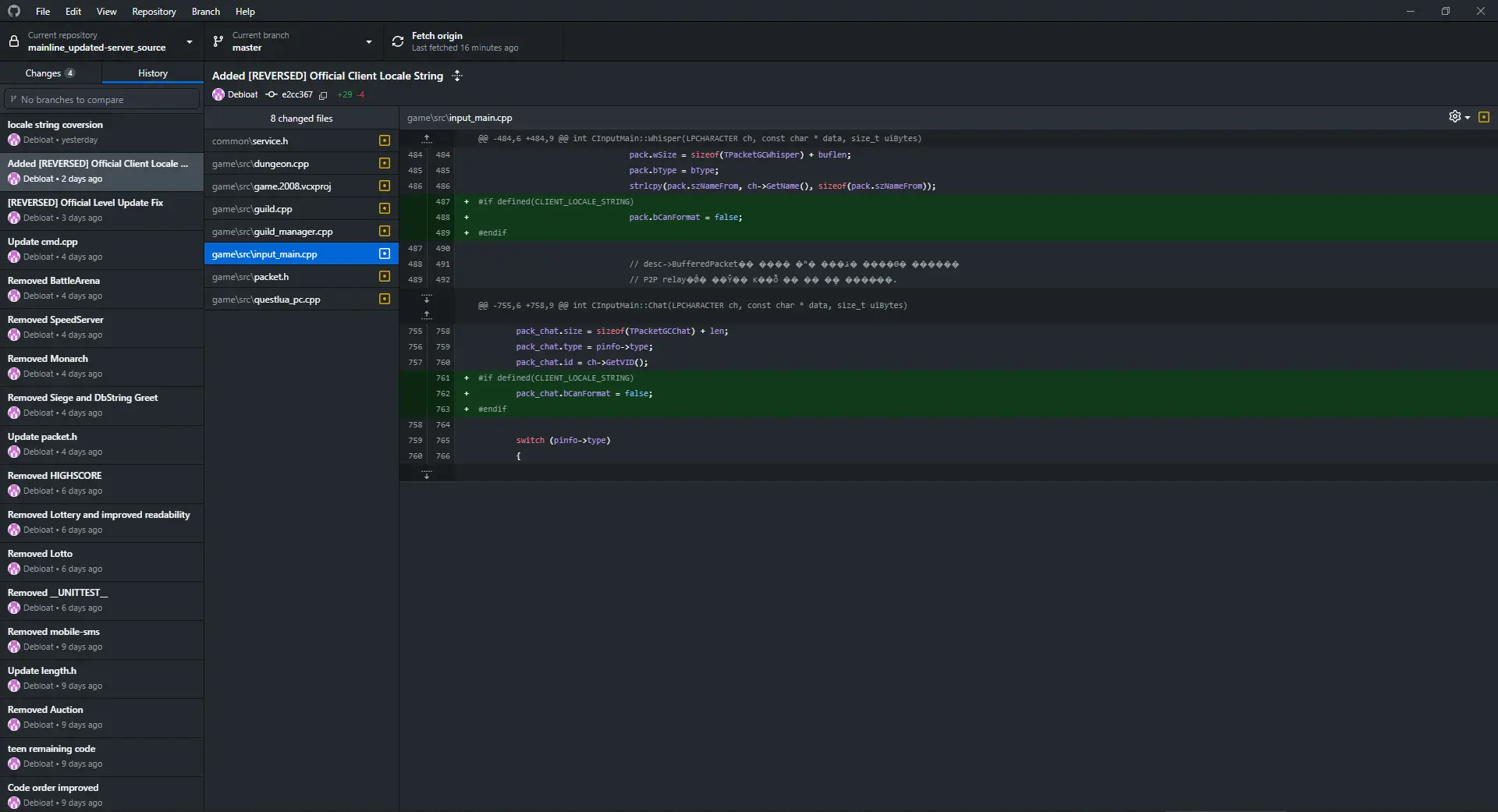Click the modified status icon for service.h
This screenshot has height=812, width=1498.
[384, 140]
